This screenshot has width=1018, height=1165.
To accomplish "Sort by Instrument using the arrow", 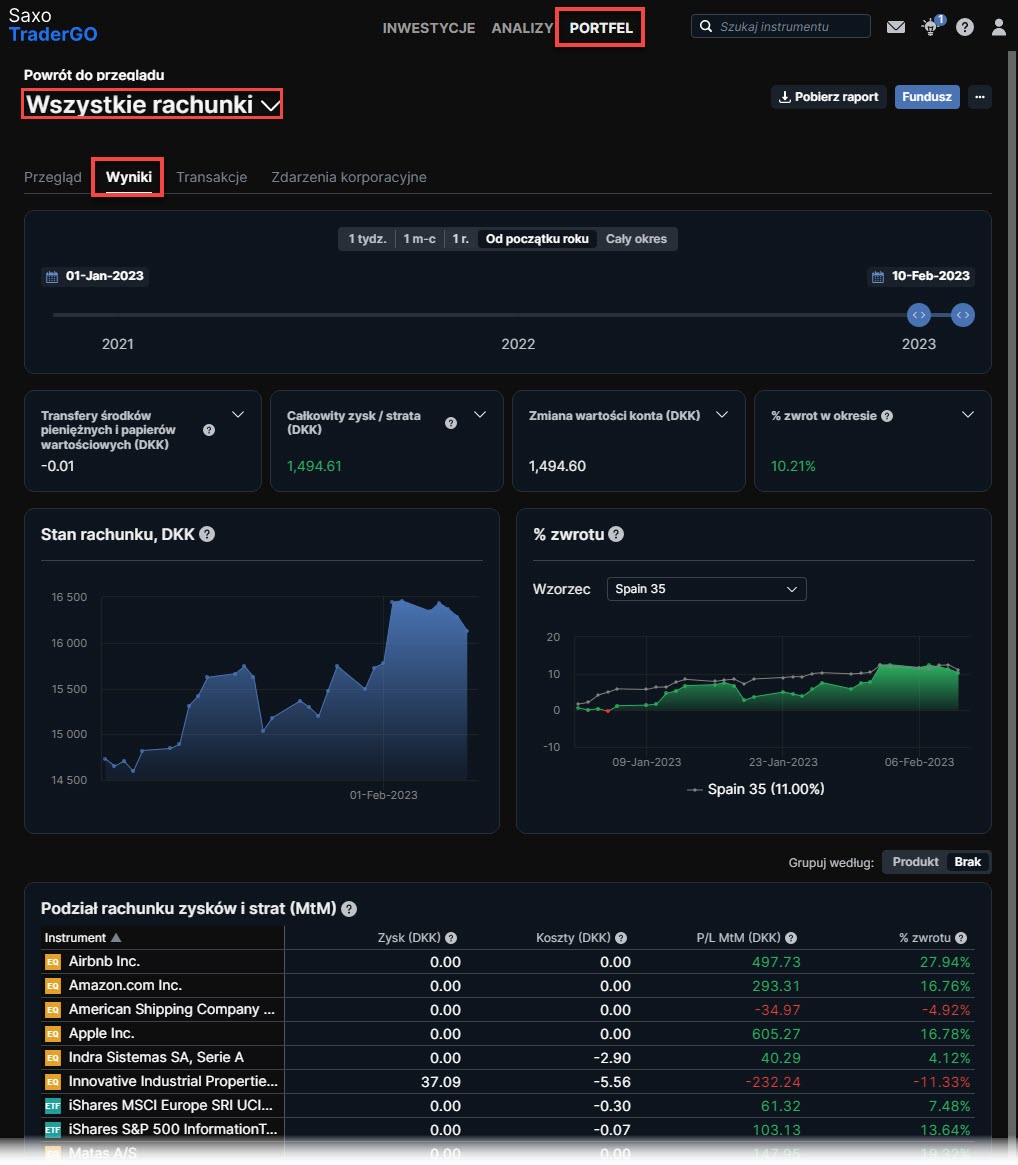I will coord(116,938).
